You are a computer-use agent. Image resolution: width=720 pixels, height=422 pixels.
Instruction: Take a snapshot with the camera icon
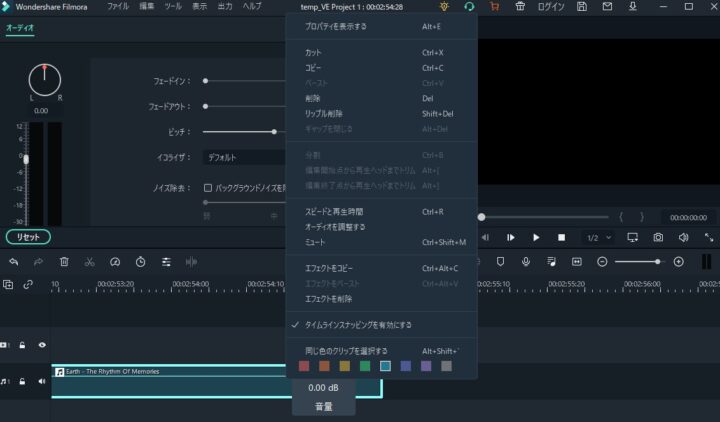tap(658, 237)
